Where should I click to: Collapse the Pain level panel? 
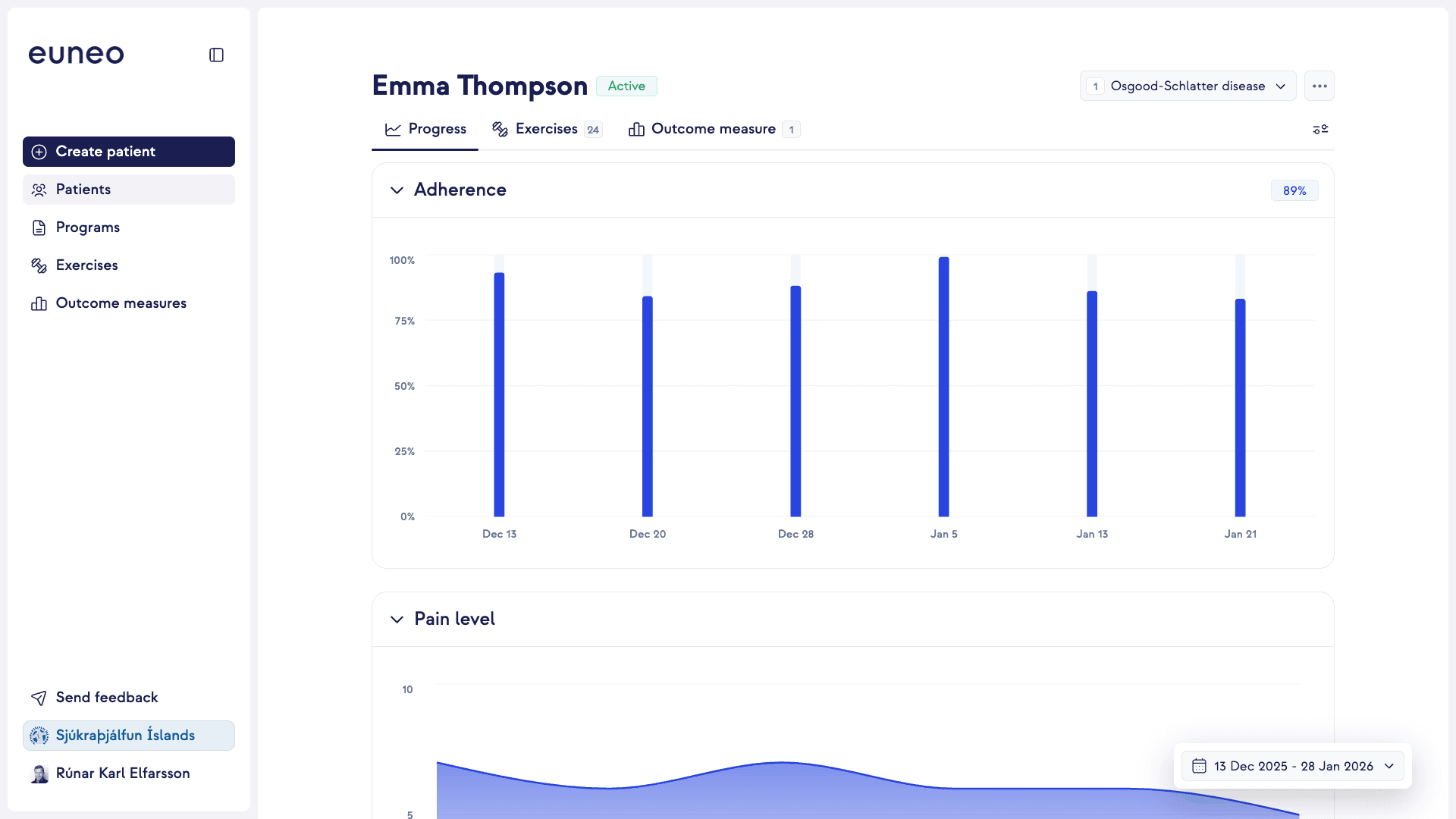coord(397,620)
